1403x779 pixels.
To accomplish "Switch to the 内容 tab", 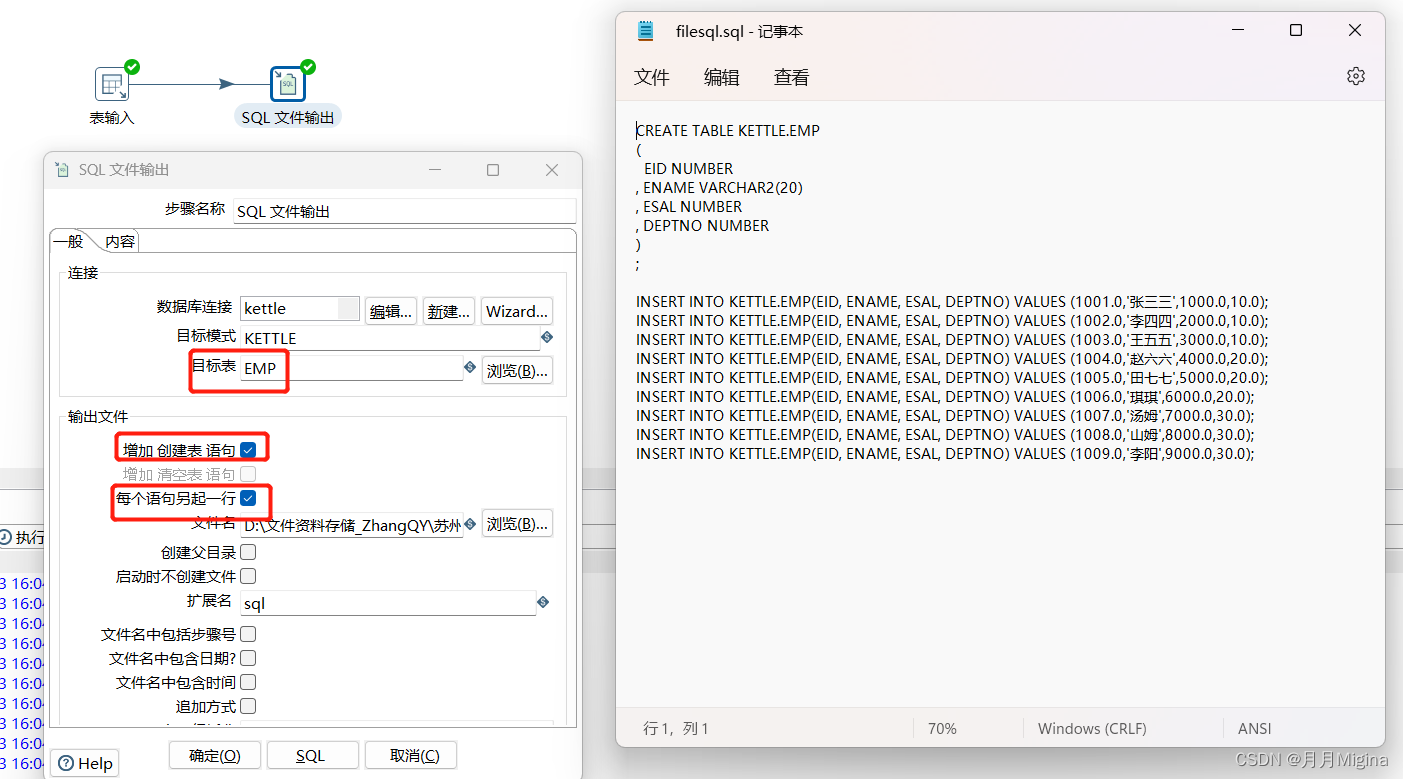I will [x=120, y=241].
